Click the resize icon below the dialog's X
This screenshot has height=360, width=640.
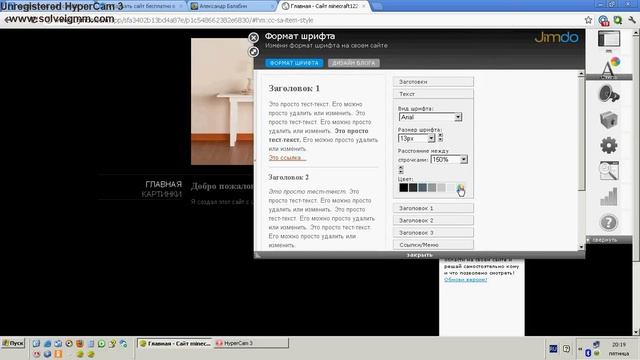click(253, 51)
